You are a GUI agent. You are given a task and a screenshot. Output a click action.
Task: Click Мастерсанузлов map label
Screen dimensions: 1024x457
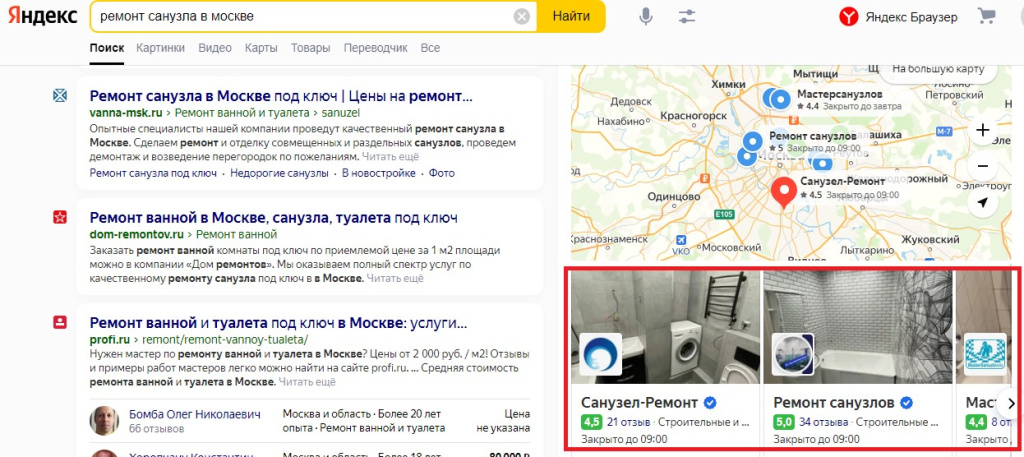pos(839,95)
